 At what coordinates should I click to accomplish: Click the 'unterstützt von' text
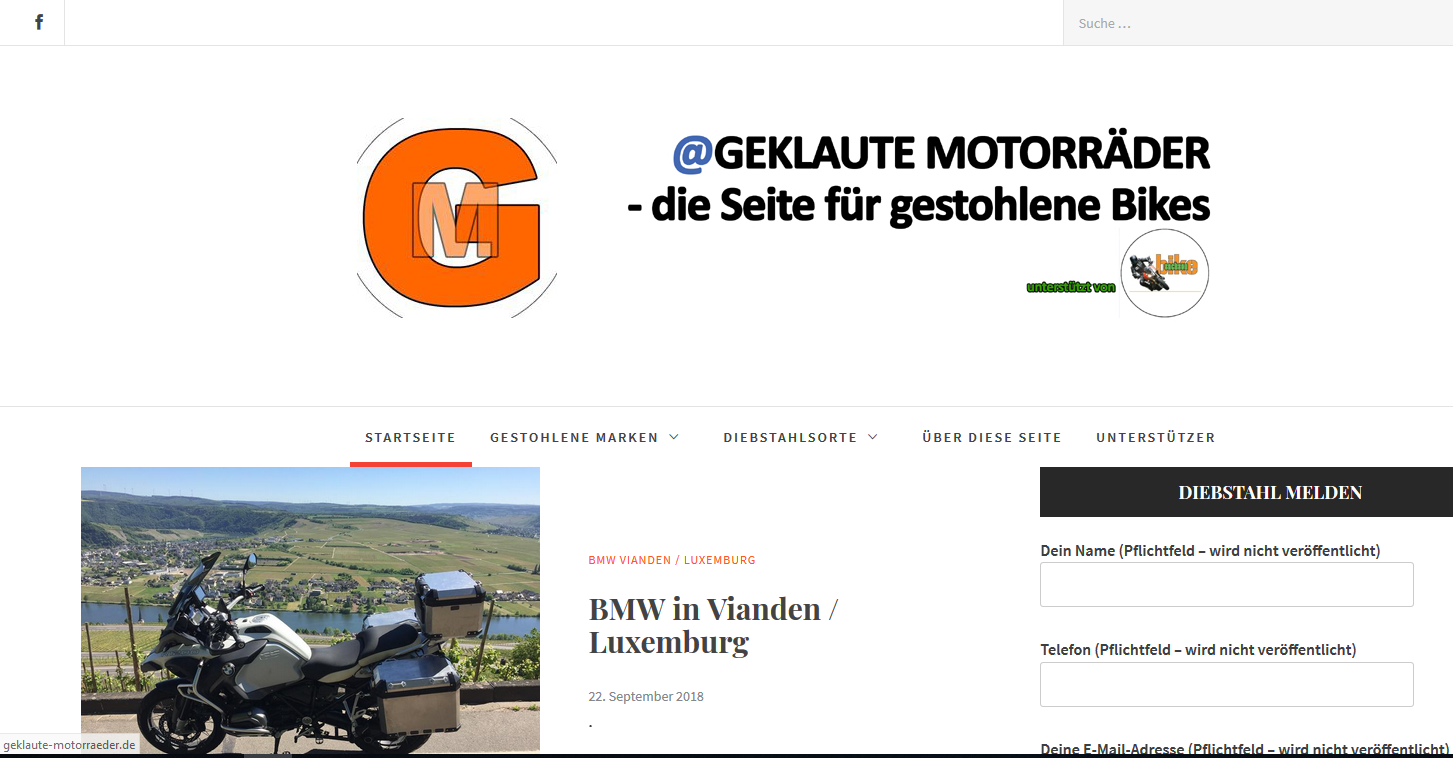[x=1071, y=287]
